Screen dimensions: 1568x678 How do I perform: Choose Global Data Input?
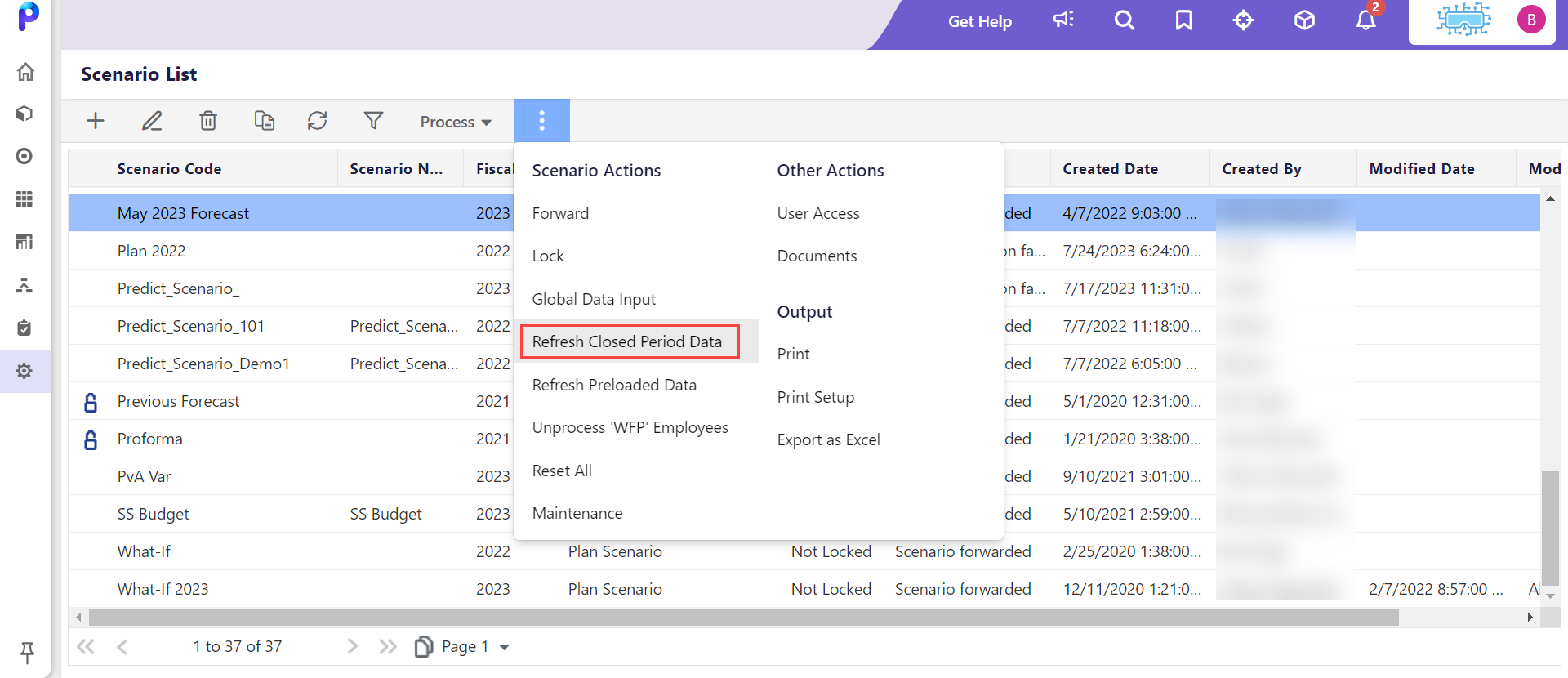pos(594,299)
